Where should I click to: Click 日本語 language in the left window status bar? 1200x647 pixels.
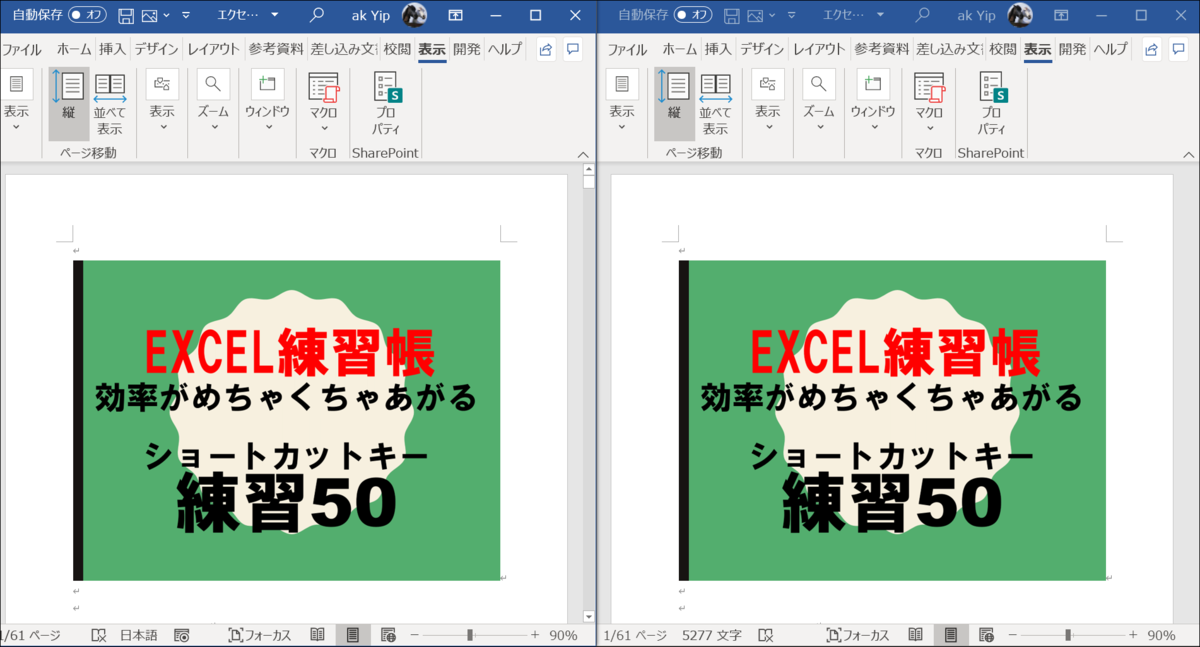pyautogui.click(x=139, y=635)
